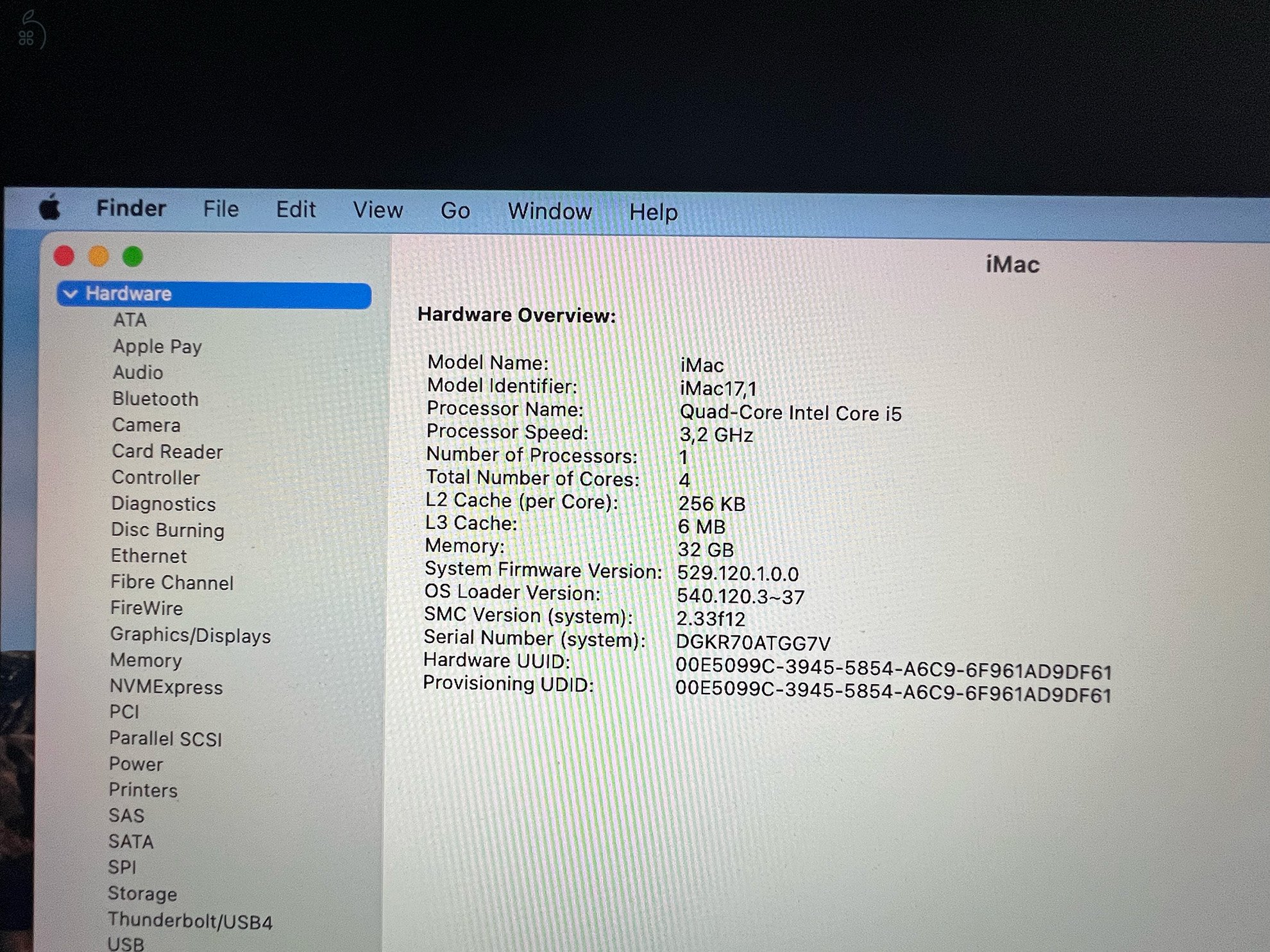Click the red close window button
1270x952 pixels.
click(x=64, y=256)
